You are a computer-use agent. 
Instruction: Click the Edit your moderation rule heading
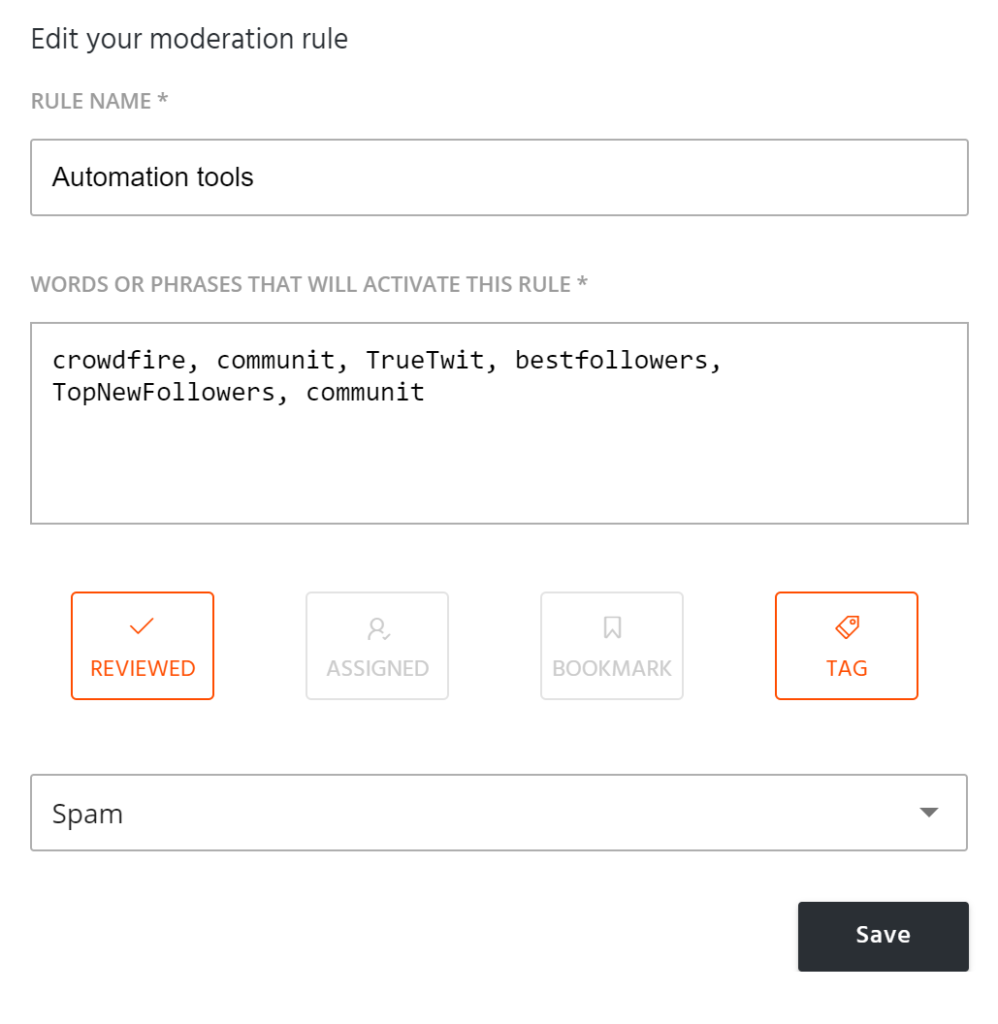click(x=189, y=39)
